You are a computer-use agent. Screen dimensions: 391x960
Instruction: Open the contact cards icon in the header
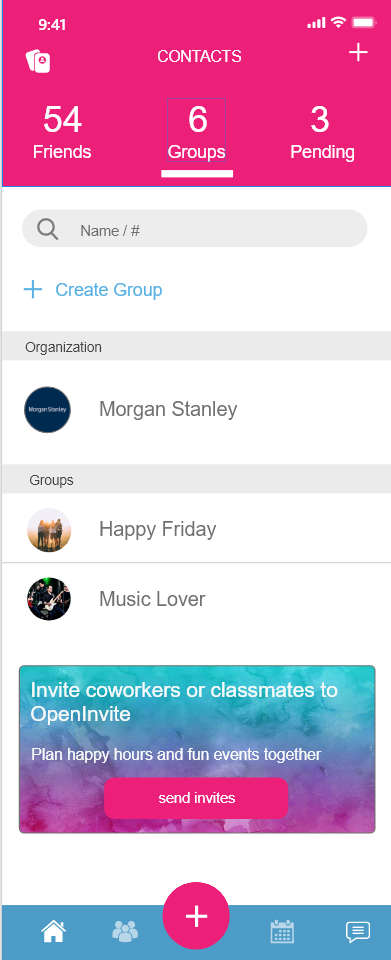pyautogui.click(x=38, y=61)
